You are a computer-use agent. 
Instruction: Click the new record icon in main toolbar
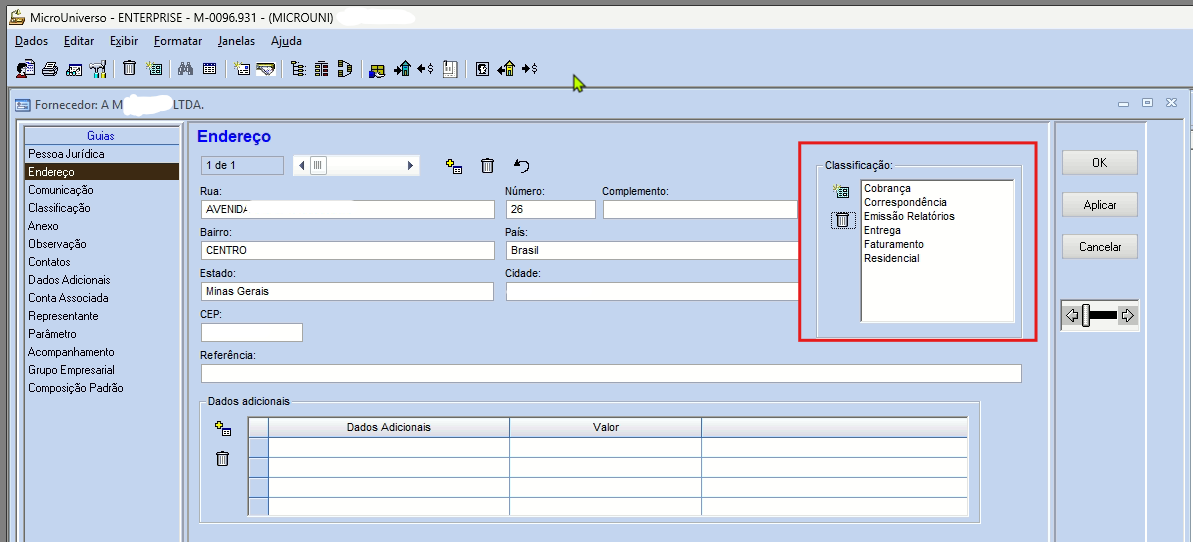pos(154,69)
